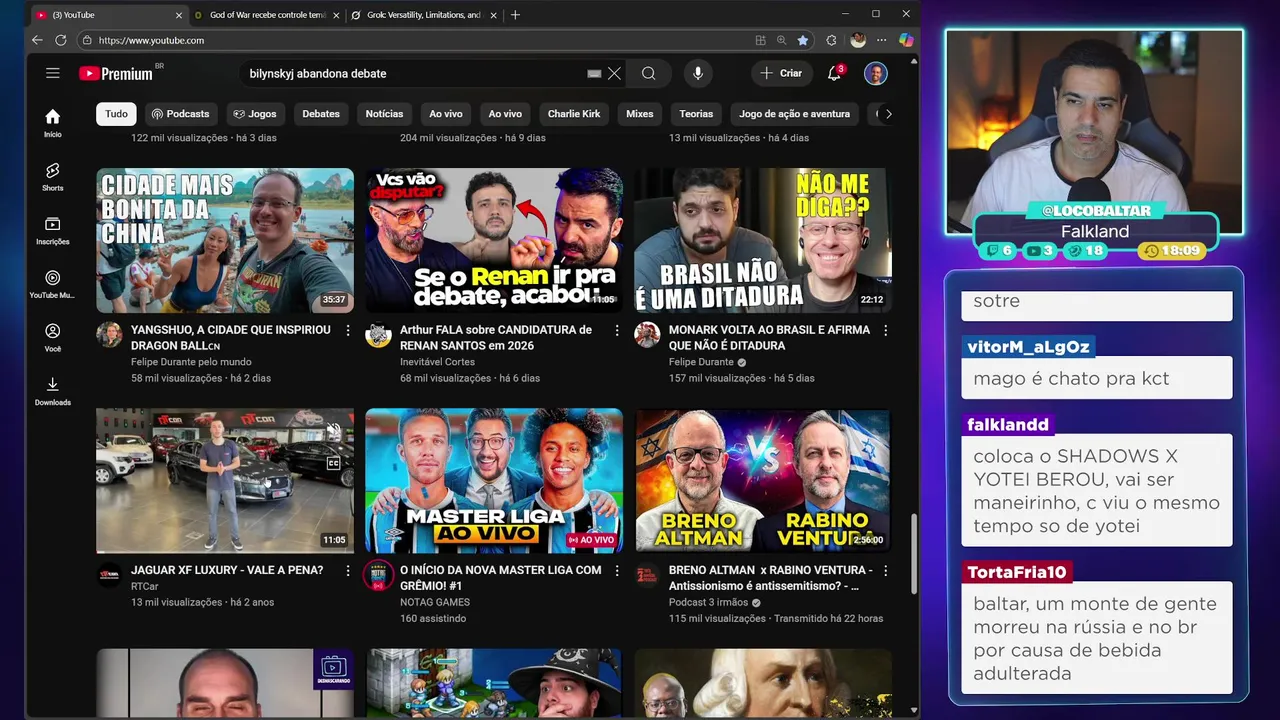Open title JAGUAR XF LUXURY - VALE A PENA?

click(227, 570)
